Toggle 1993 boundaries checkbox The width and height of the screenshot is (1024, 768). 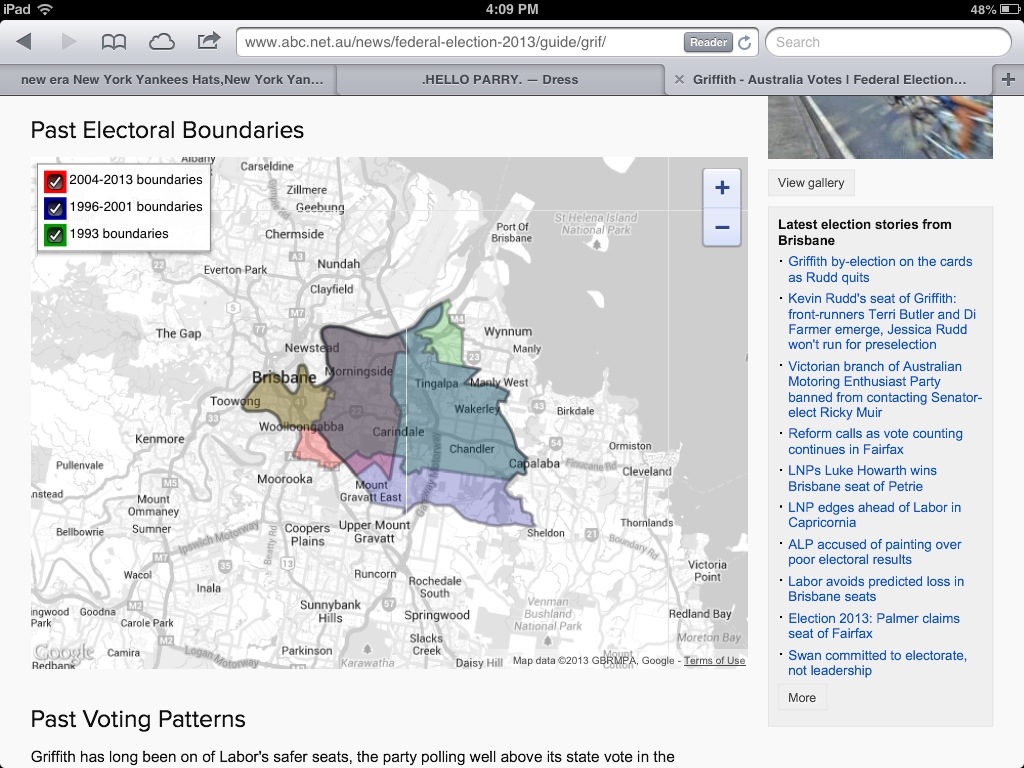(x=55, y=235)
